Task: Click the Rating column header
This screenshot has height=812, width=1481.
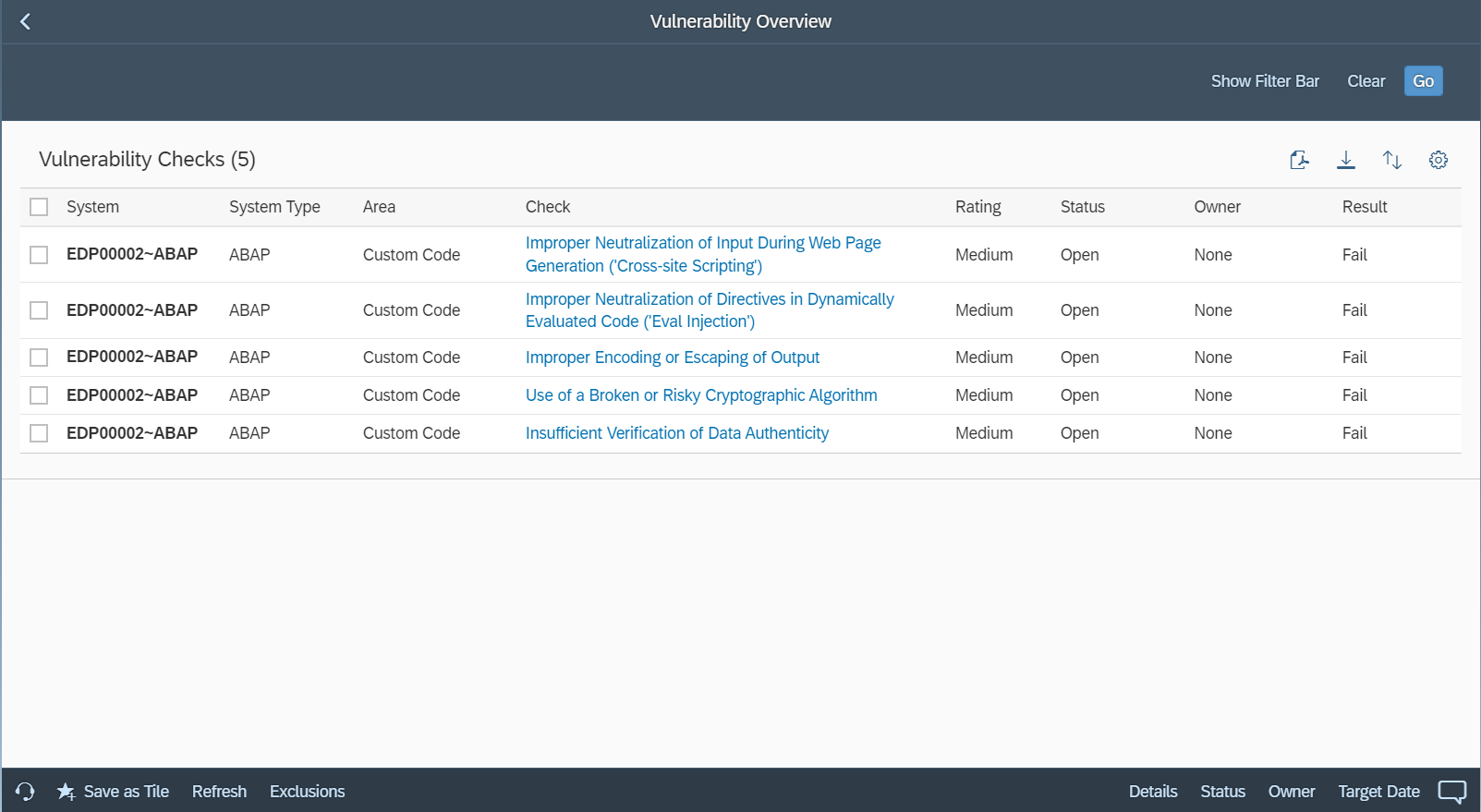Action: [977, 207]
